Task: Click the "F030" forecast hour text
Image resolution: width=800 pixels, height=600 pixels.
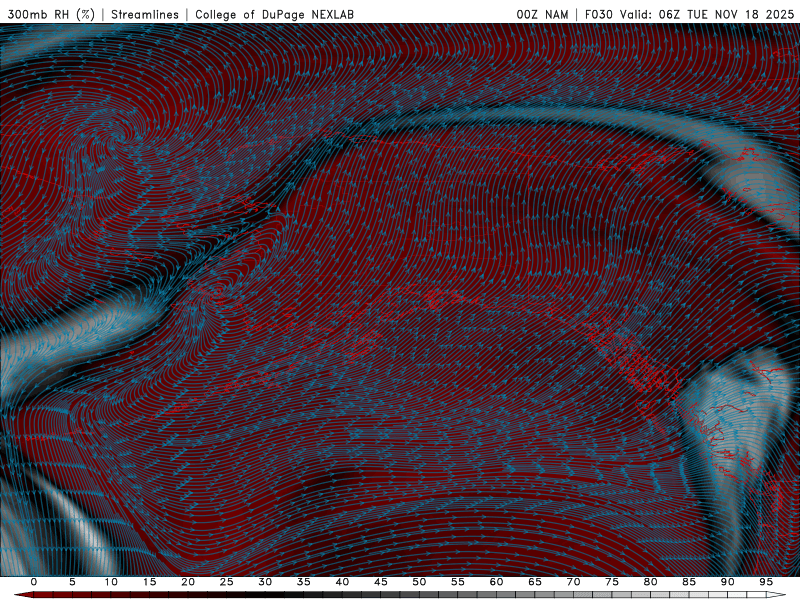Action: tap(598, 14)
